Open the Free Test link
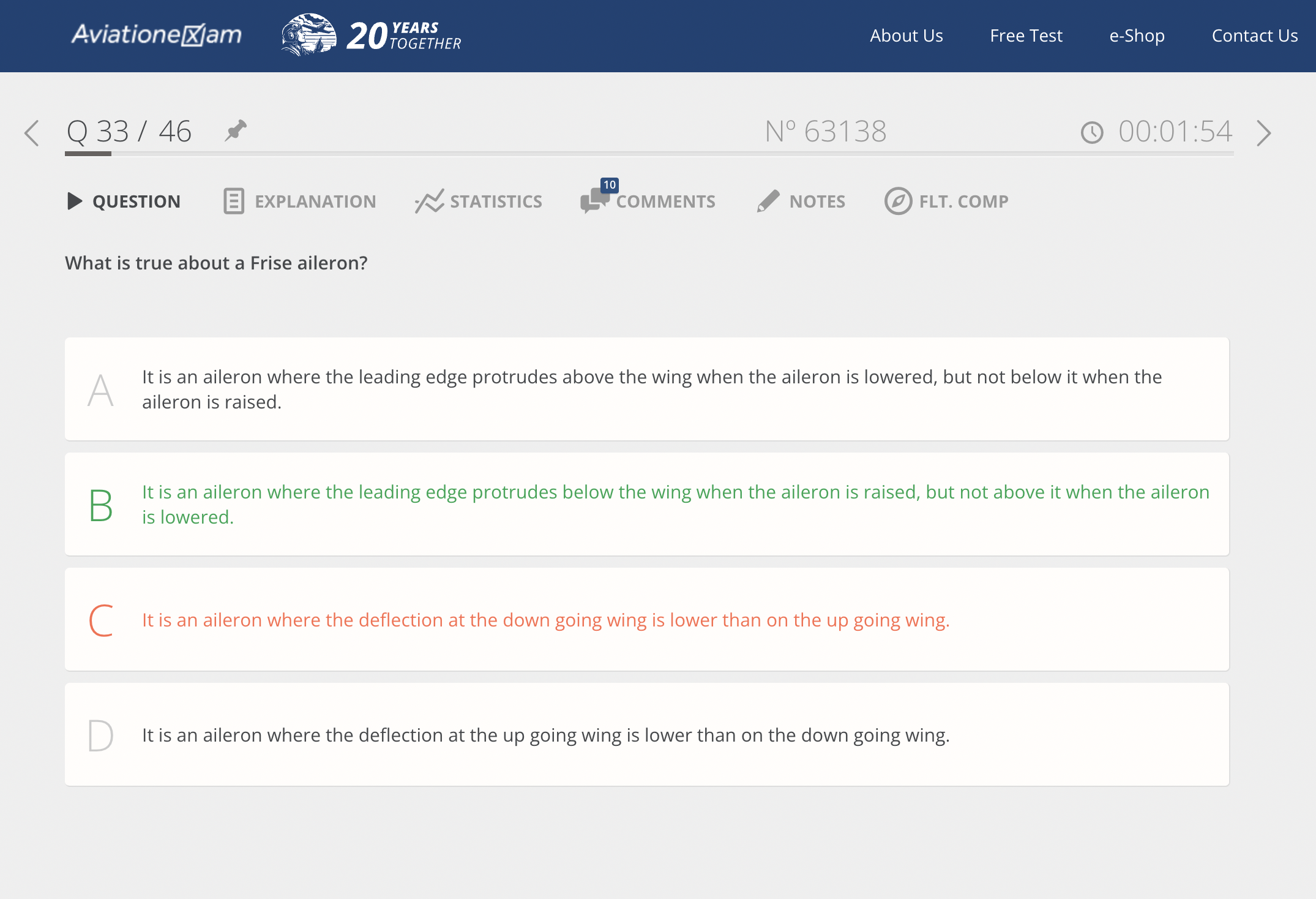1316x899 pixels. 1026,36
